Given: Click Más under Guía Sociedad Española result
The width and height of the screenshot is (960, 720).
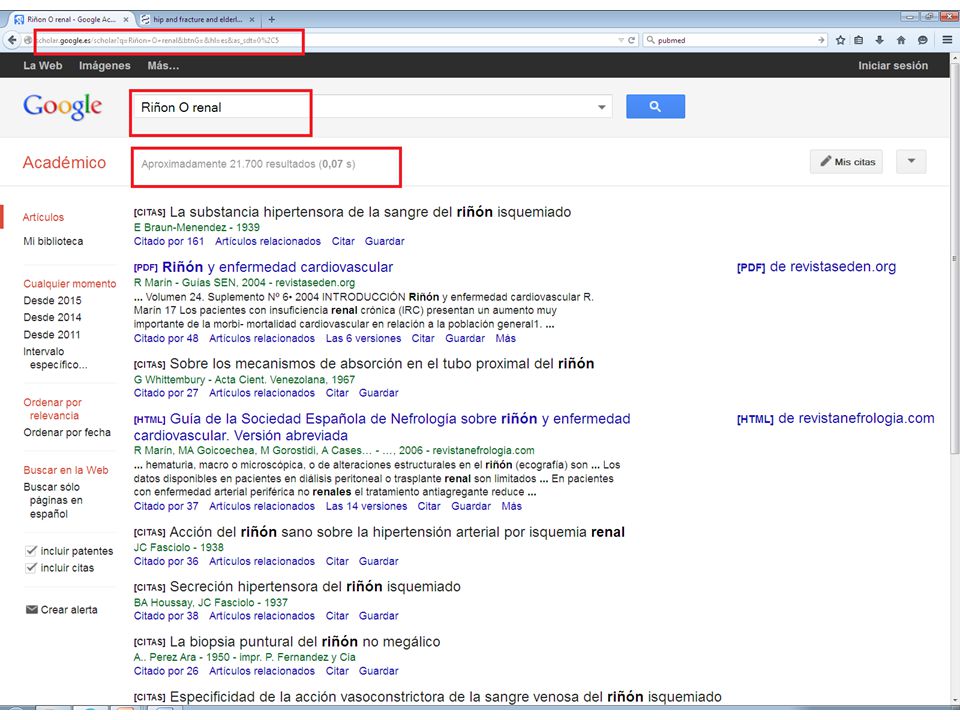Looking at the screenshot, I should pos(512,506).
